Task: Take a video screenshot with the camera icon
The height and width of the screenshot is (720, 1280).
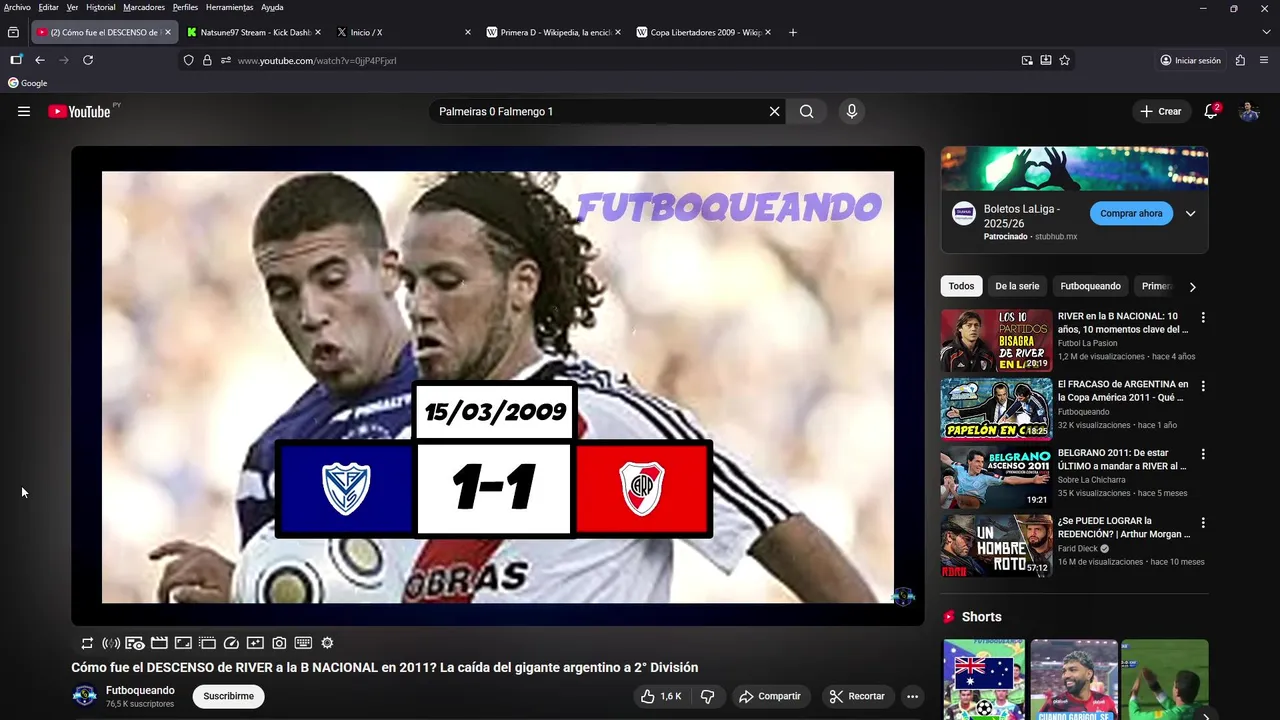Action: tap(279, 643)
